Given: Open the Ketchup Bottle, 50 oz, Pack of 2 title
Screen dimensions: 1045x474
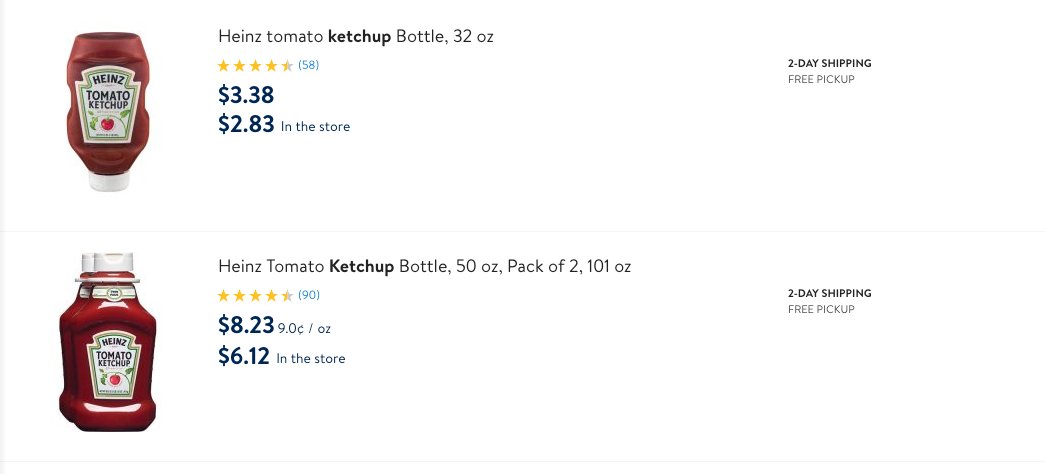Looking at the screenshot, I should [x=425, y=267].
